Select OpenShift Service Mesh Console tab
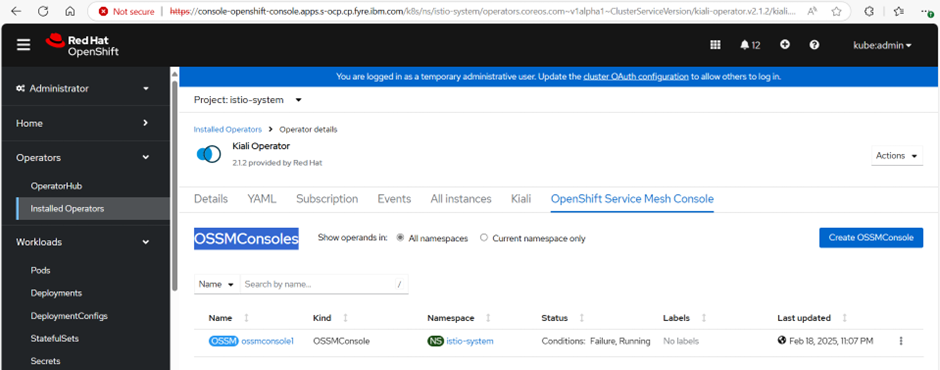 pos(632,198)
